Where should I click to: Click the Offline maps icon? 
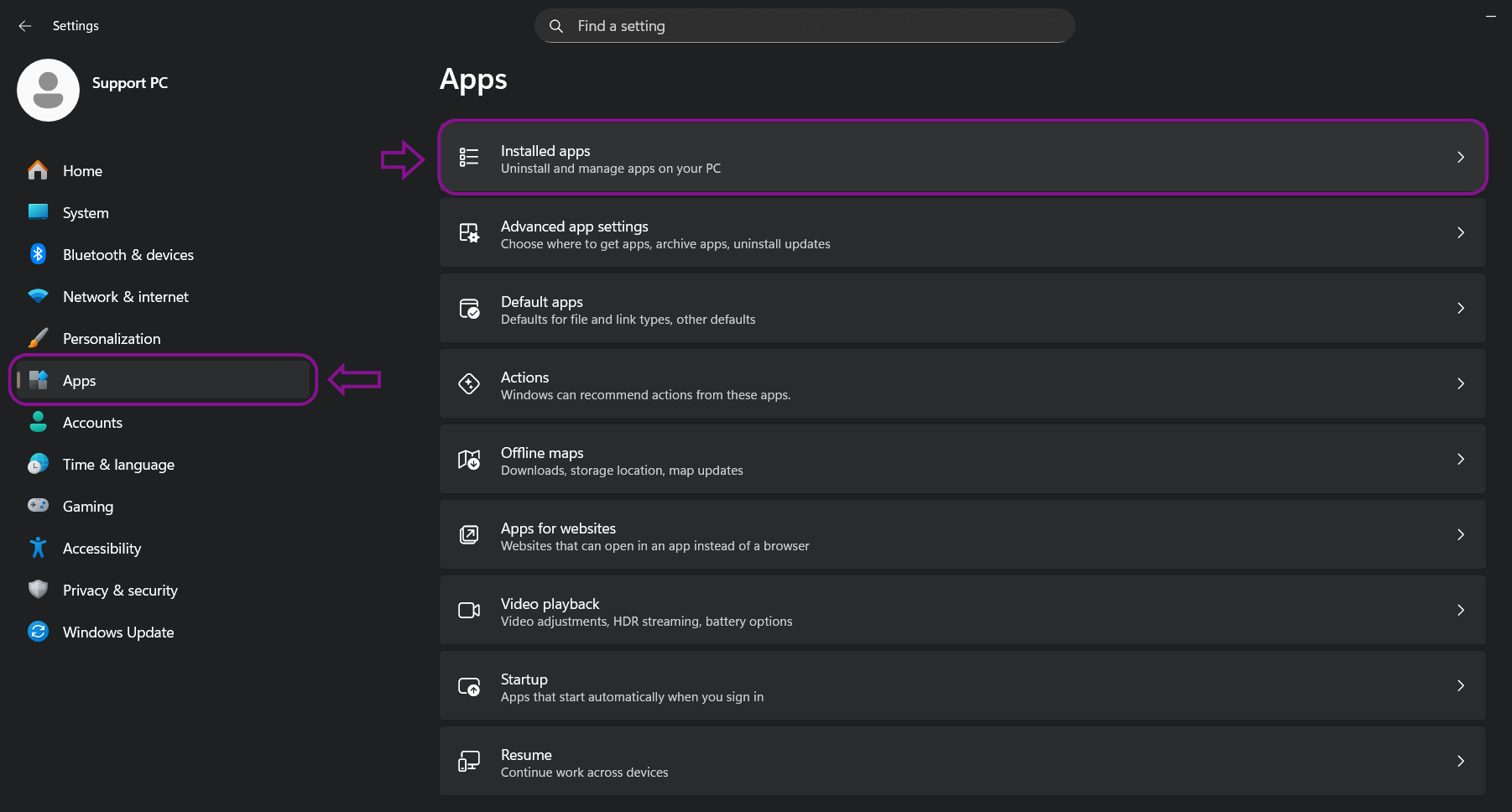tap(469, 459)
